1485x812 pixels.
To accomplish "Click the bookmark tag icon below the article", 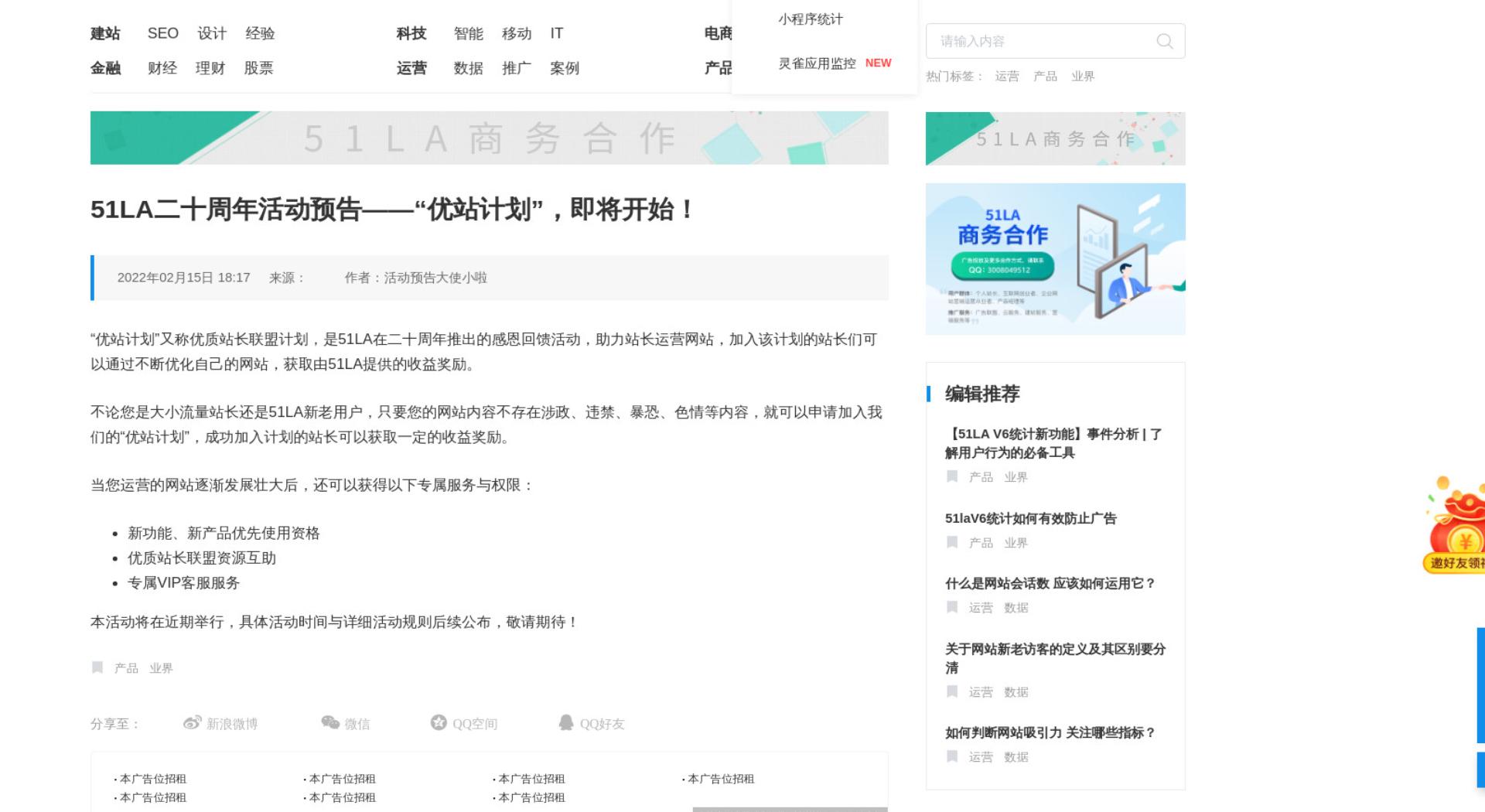I will pyautogui.click(x=97, y=667).
